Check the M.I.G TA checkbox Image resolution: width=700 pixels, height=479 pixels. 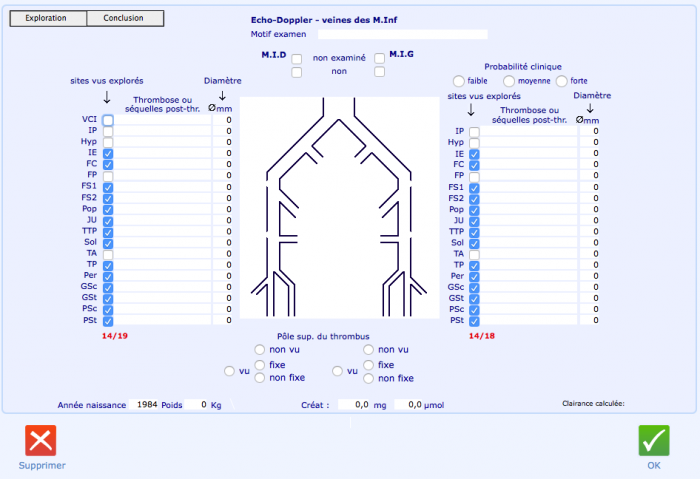pos(474,254)
